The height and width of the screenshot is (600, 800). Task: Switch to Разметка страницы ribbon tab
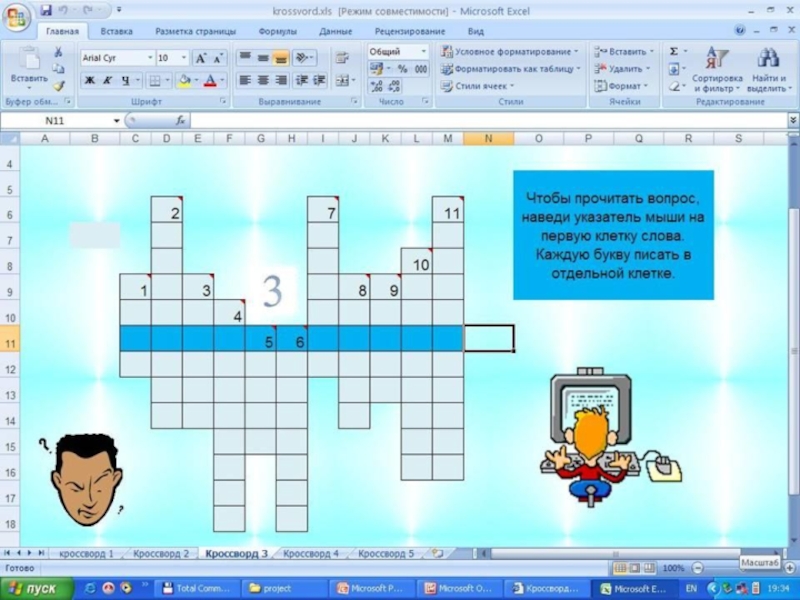195,31
